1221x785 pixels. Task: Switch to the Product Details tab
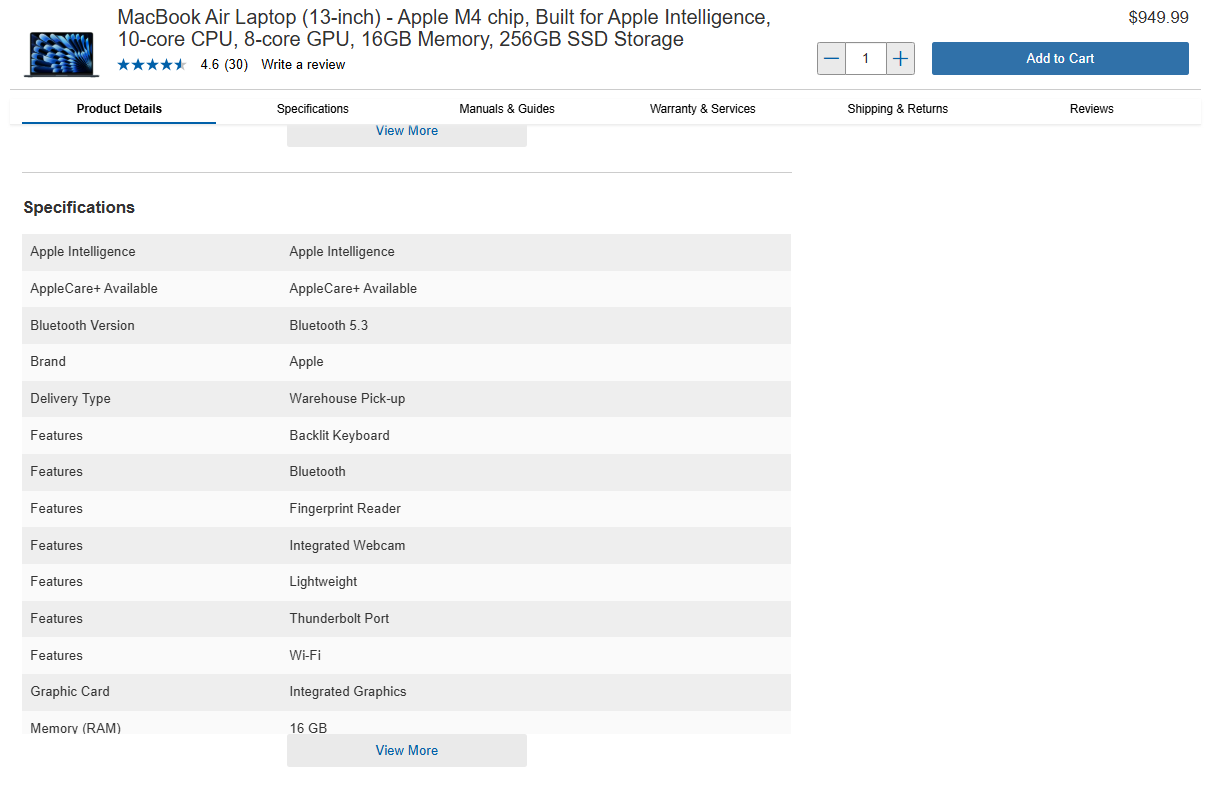click(119, 109)
